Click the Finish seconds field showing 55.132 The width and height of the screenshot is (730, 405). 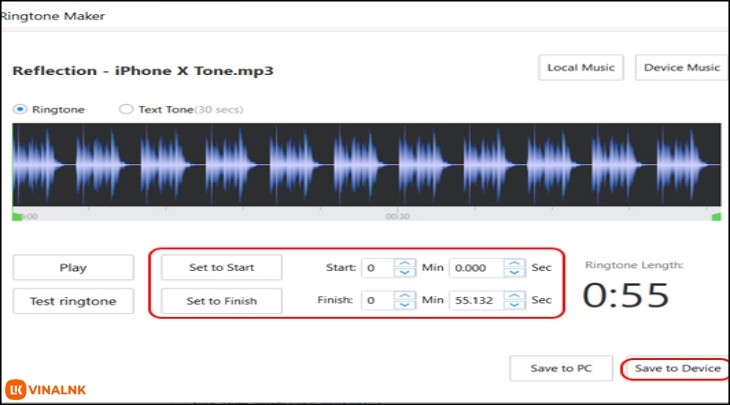[475, 300]
